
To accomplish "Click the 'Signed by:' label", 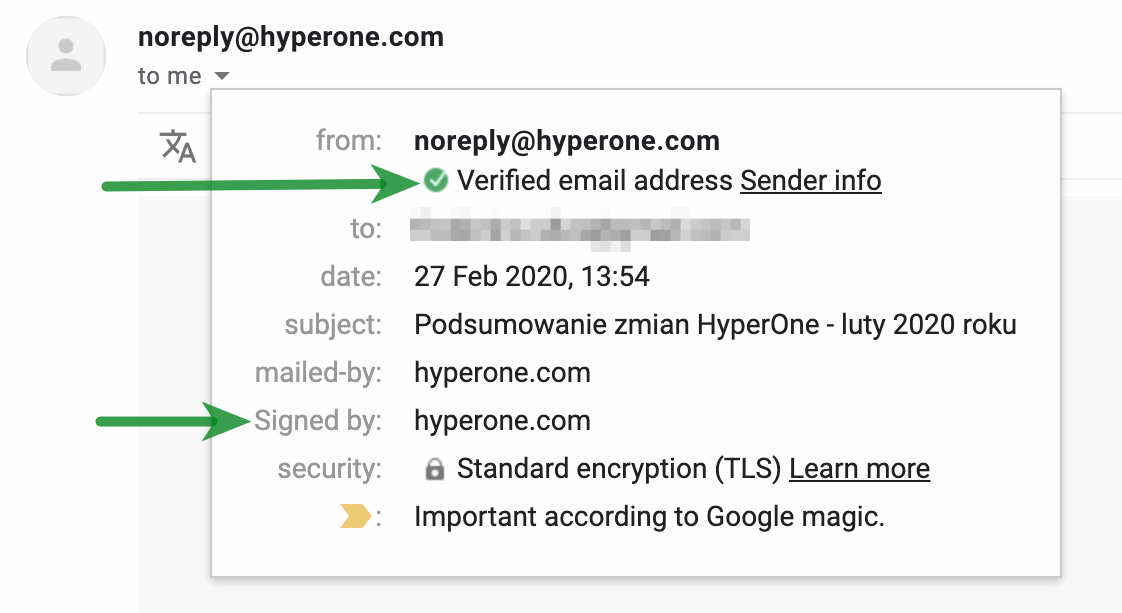I will [x=318, y=421].
